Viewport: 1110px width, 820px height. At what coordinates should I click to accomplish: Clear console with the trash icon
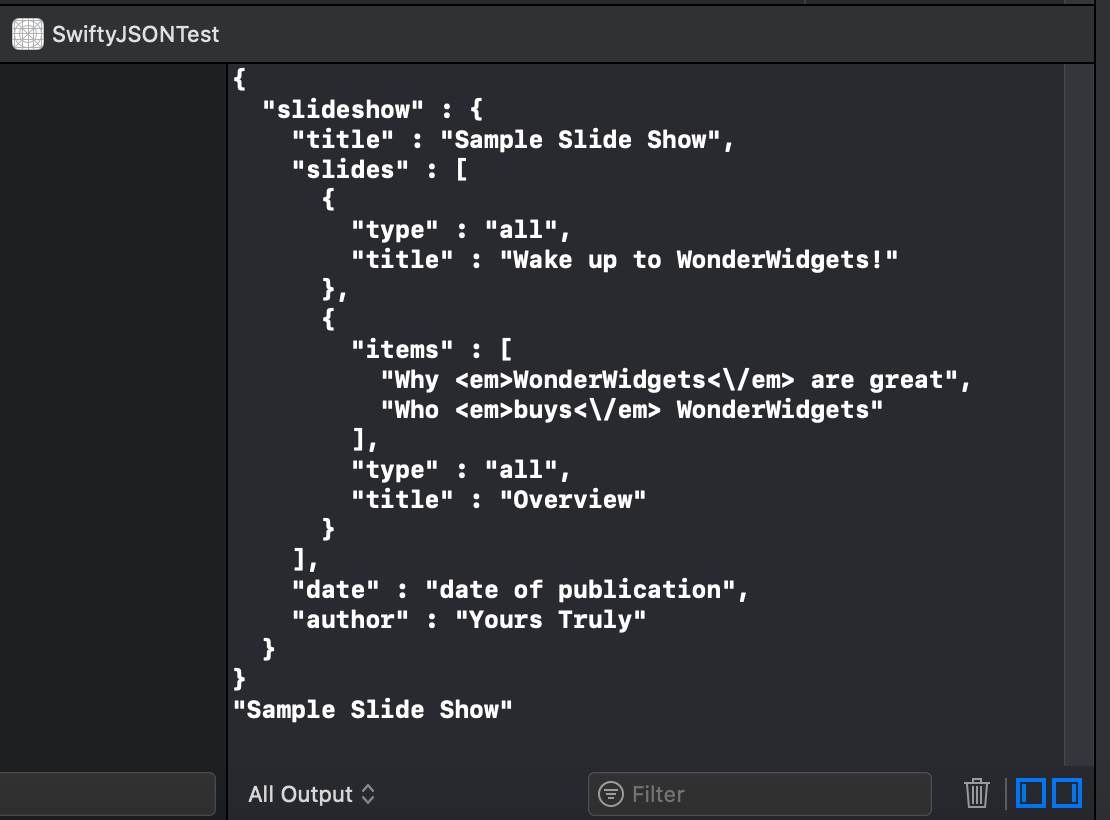tap(977, 793)
